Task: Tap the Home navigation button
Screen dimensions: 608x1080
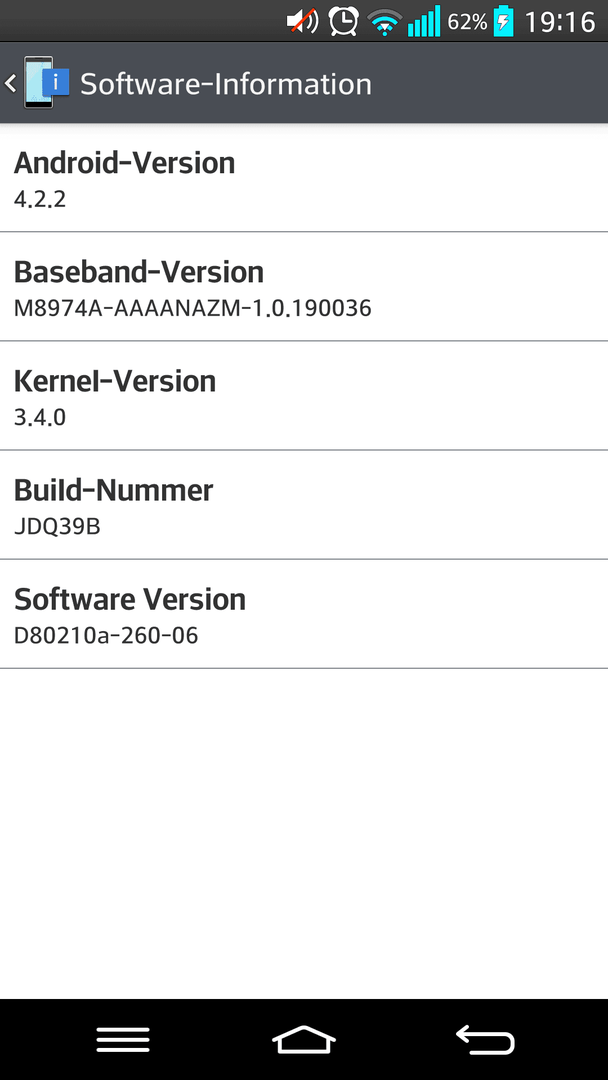Action: [304, 1039]
